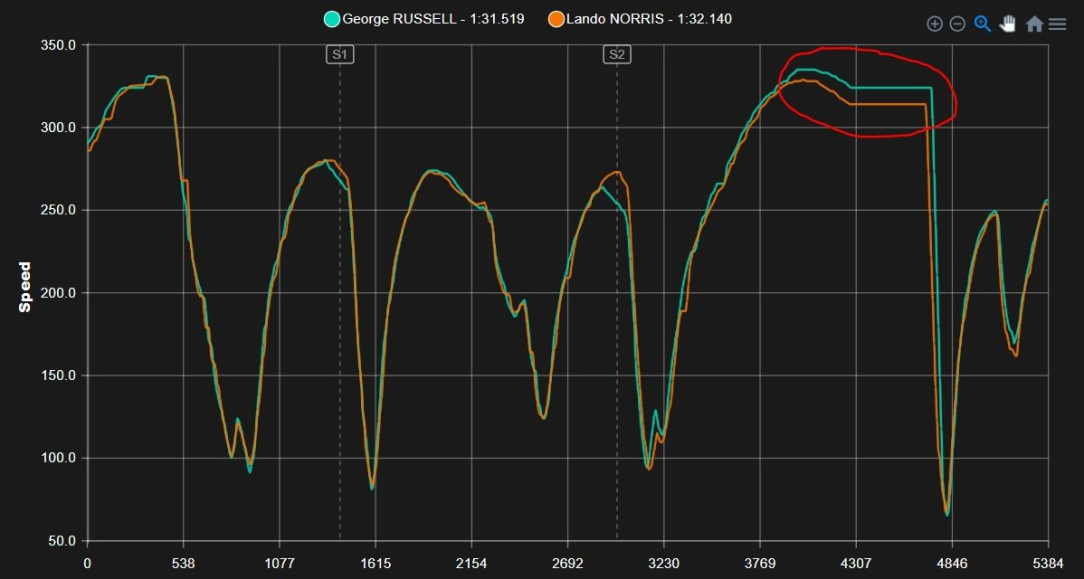The image size is (1084, 579).
Task: Select the S2 sector marker label
Action: pos(617,55)
